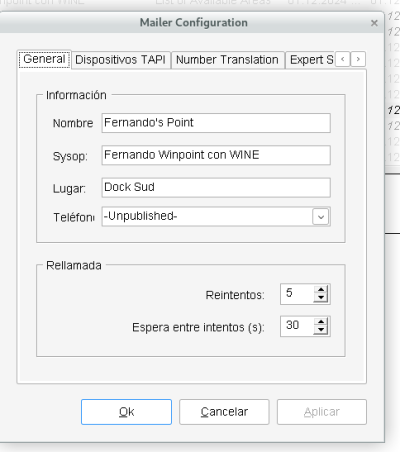Open the partially hidden Expert tab
The height and width of the screenshot is (452, 400).
point(311,60)
